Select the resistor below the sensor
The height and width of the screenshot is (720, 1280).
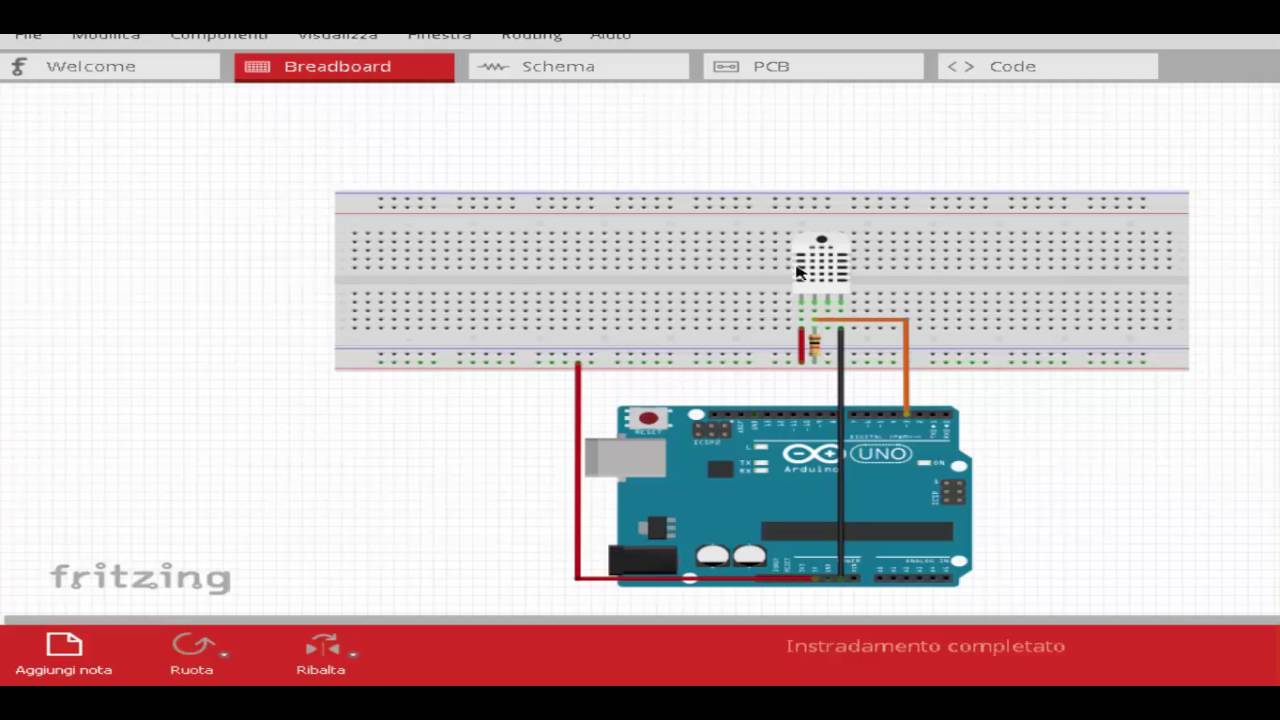coord(815,345)
